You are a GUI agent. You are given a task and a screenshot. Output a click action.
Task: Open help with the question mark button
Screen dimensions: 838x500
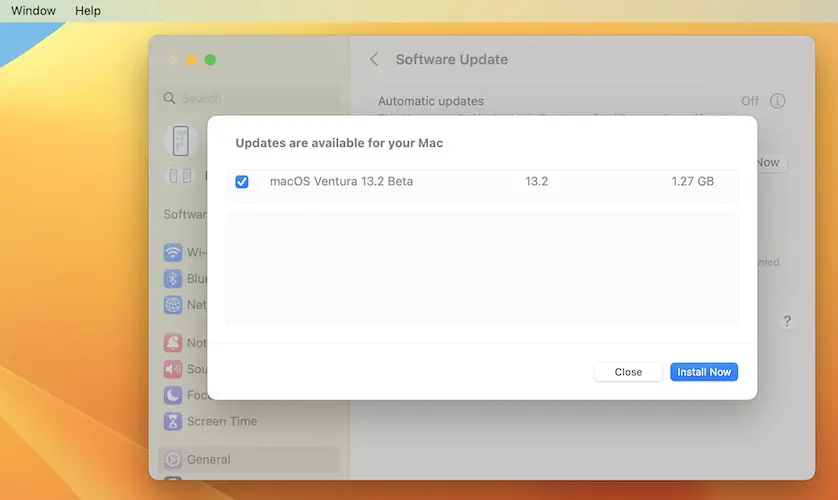[787, 321]
